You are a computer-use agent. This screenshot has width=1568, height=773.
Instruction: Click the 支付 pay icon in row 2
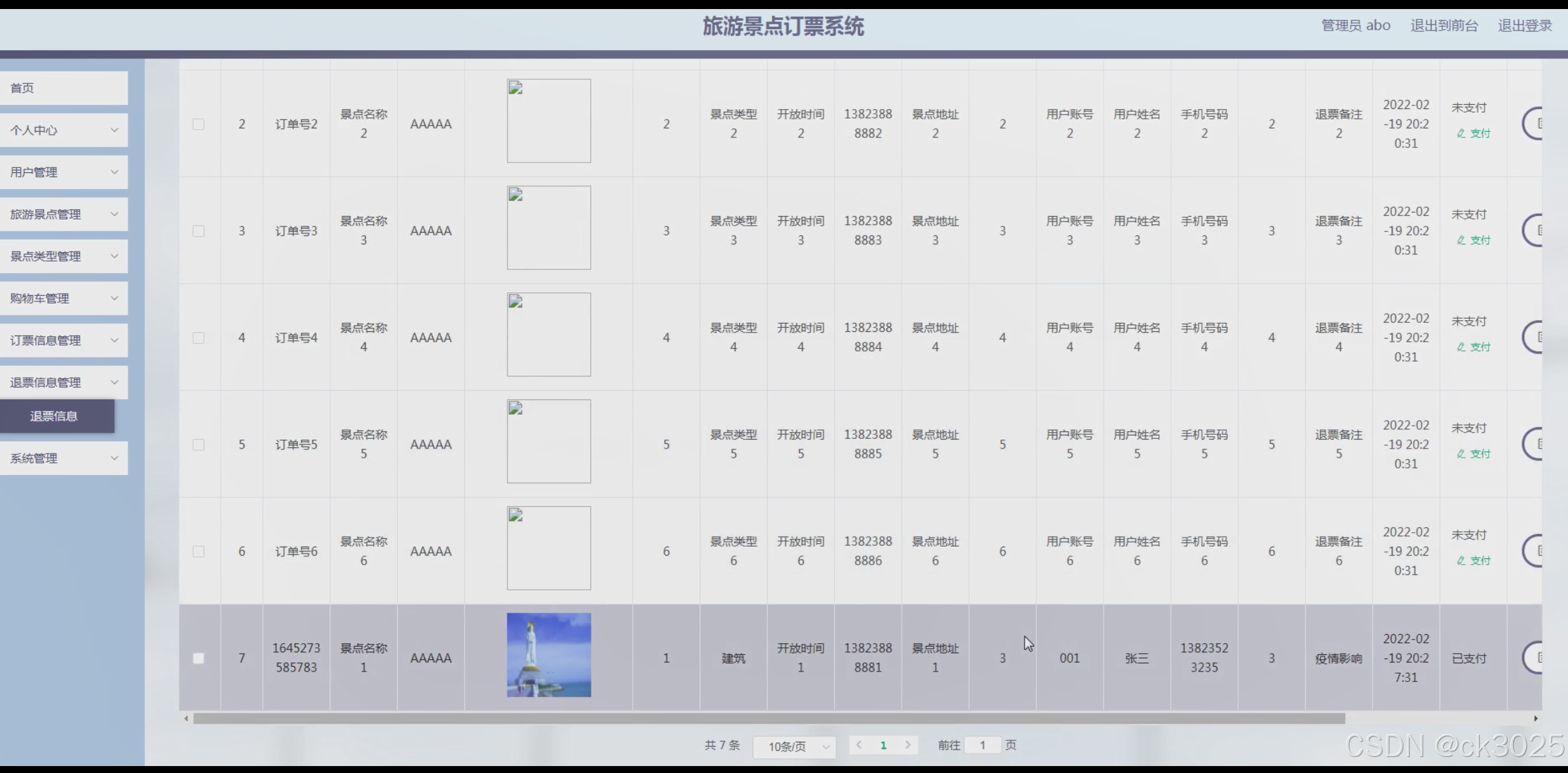pos(1461,133)
